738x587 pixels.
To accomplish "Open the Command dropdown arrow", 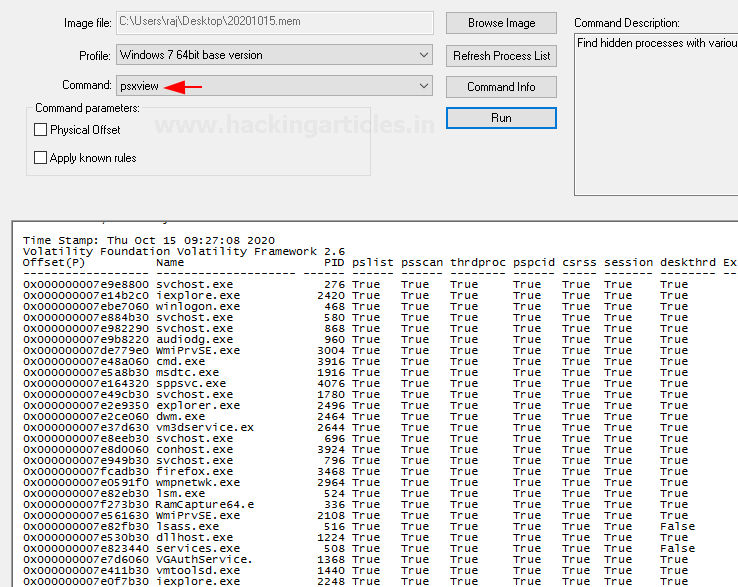I will [424, 87].
